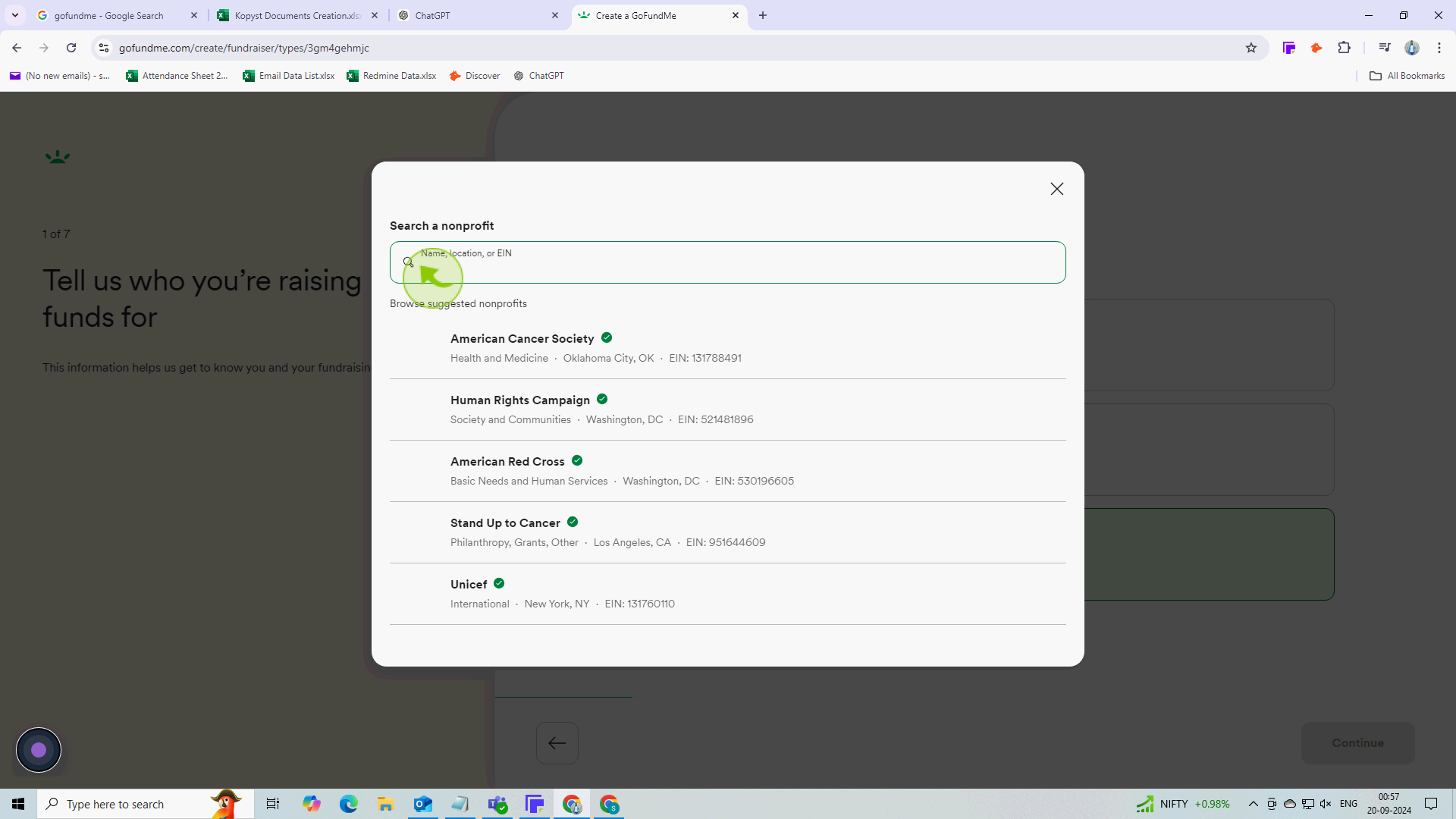Open Email Data List.xlsx bookmark
The height and width of the screenshot is (819, 1456).
coord(289,76)
